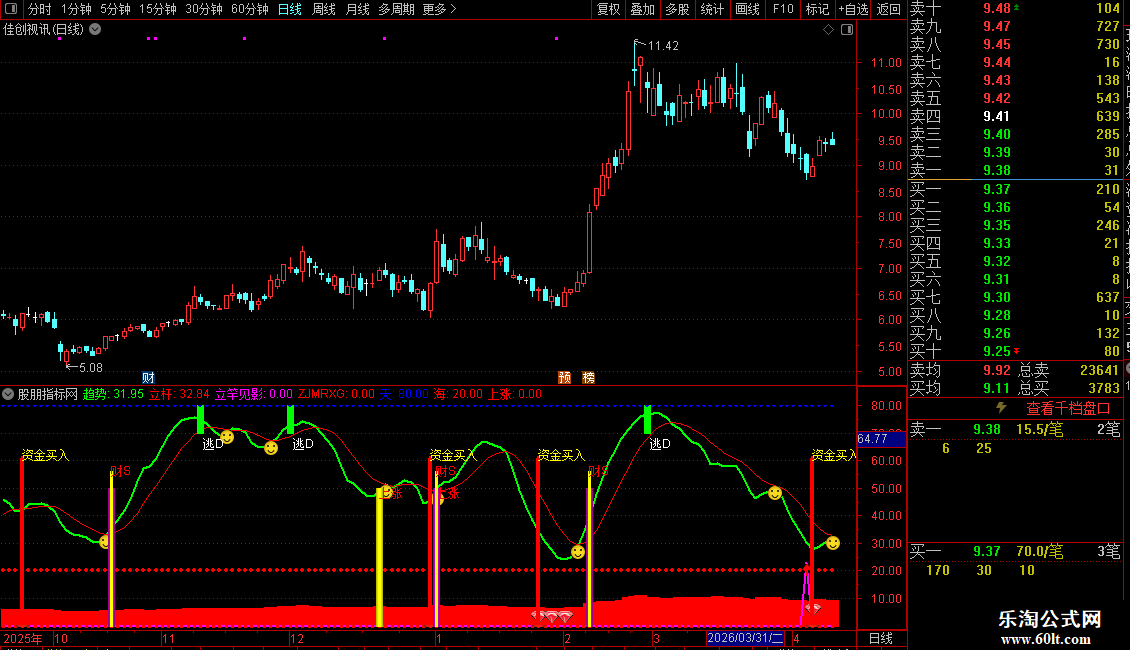Open the 多周期 multi-period view
Image resolution: width=1130 pixels, height=650 pixels.
point(396,9)
